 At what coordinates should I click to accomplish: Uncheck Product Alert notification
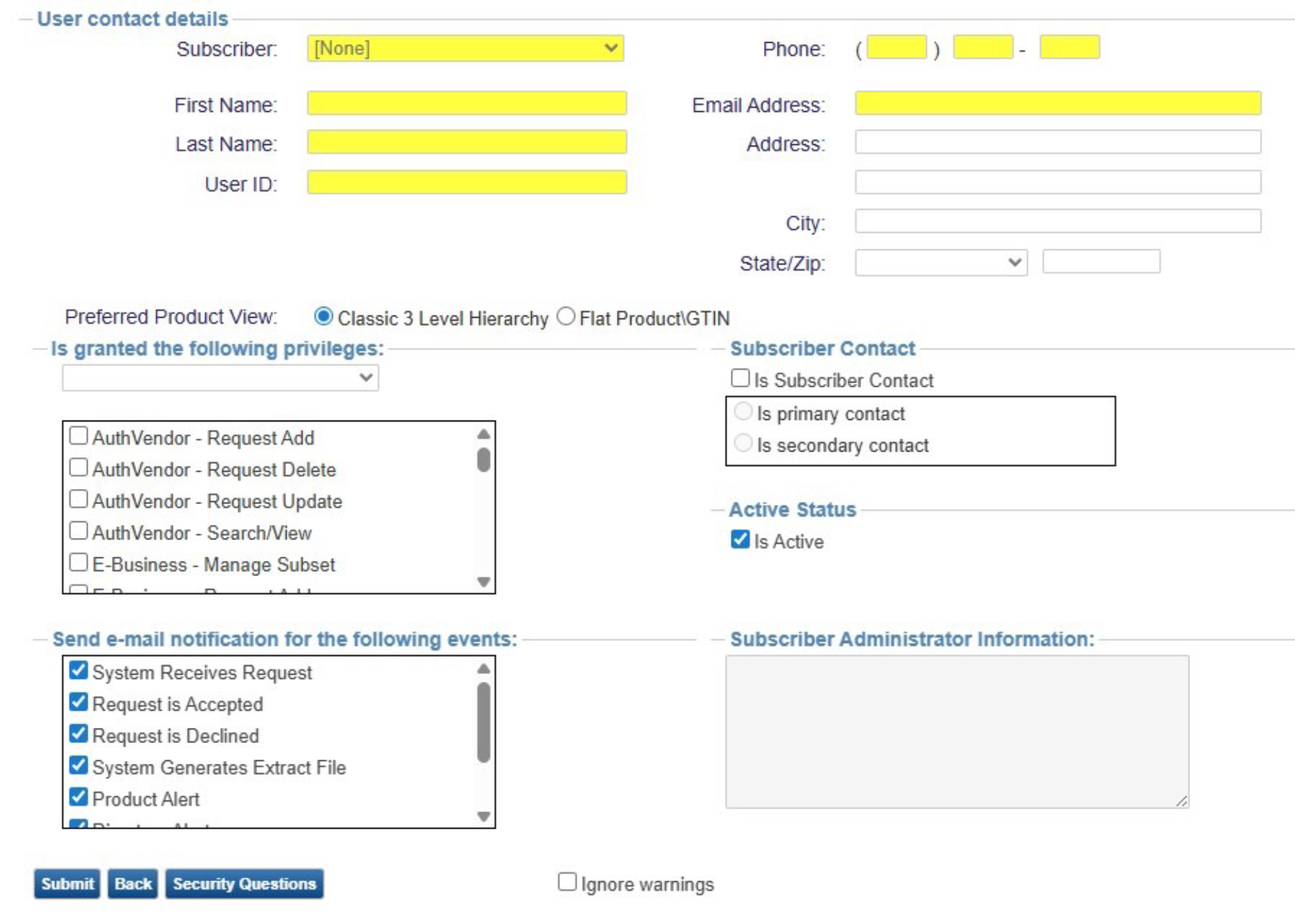coord(79,798)
